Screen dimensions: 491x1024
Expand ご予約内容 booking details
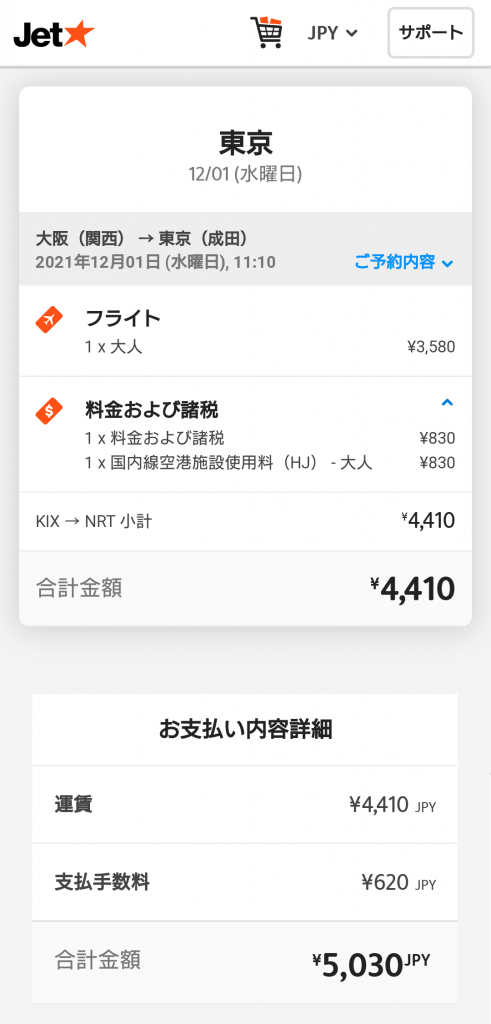pyautogui.click(x=404, y=263)
